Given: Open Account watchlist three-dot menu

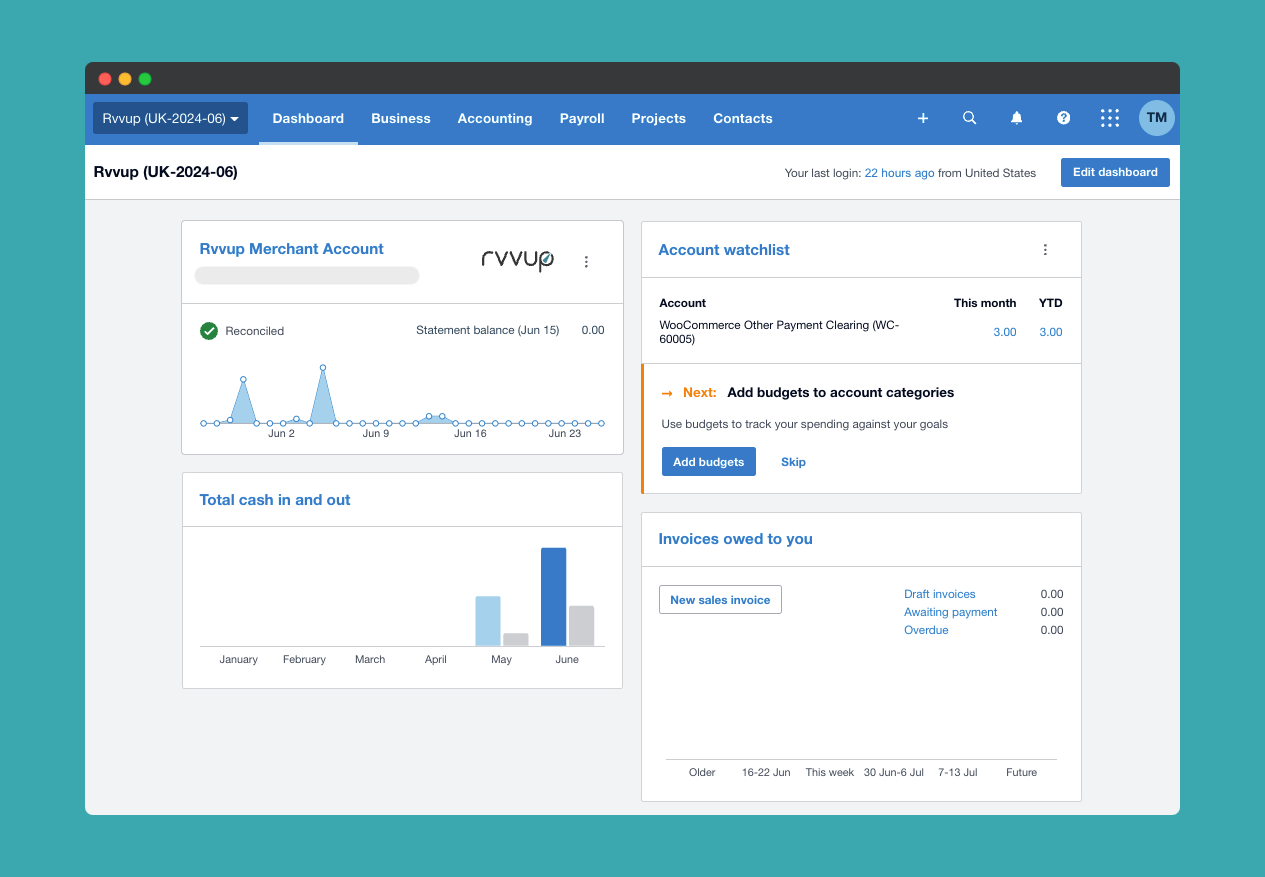Looking at the screenshot, I should pos(1045,250).
